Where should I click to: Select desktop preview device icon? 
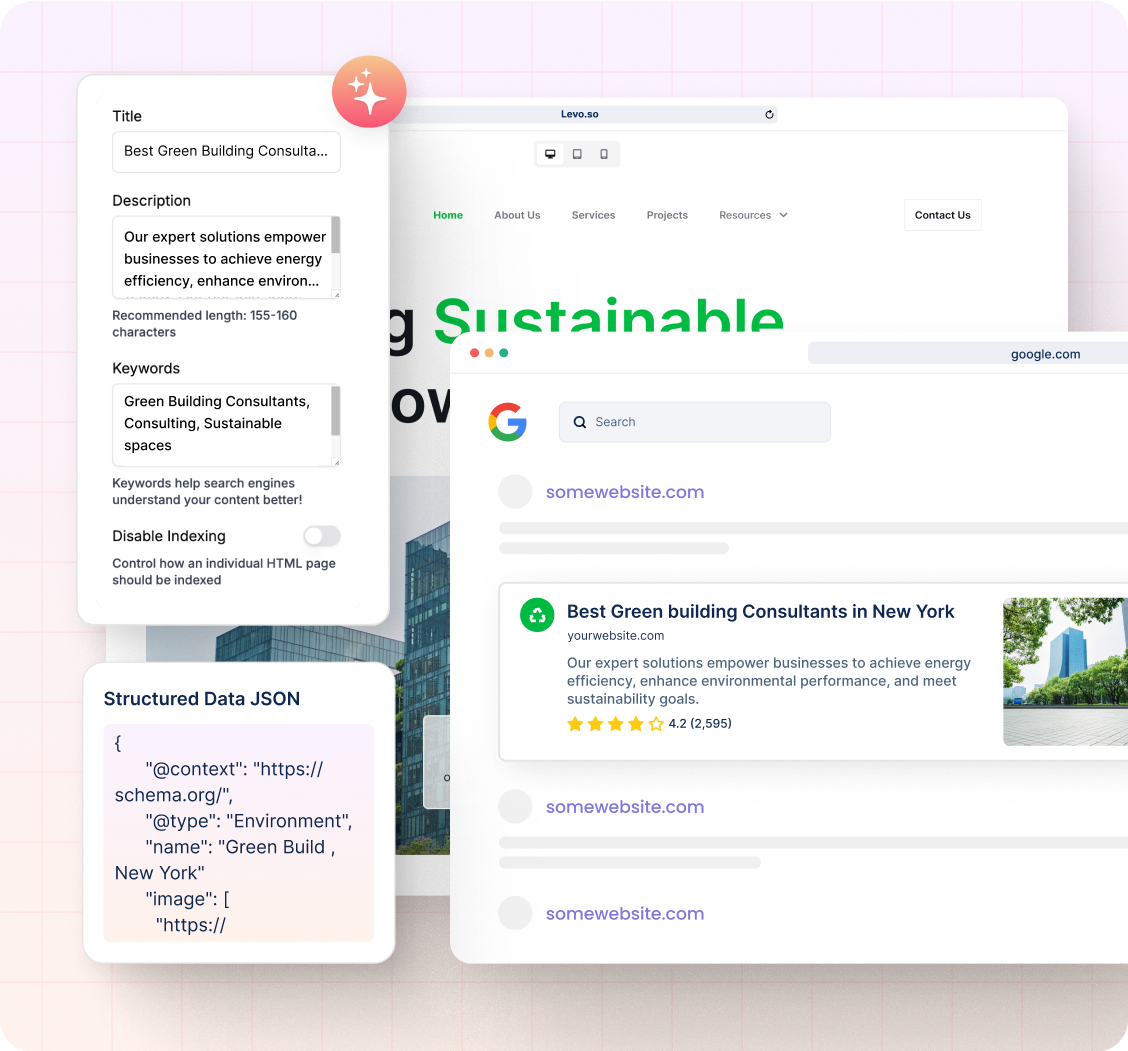coord(550,154)
